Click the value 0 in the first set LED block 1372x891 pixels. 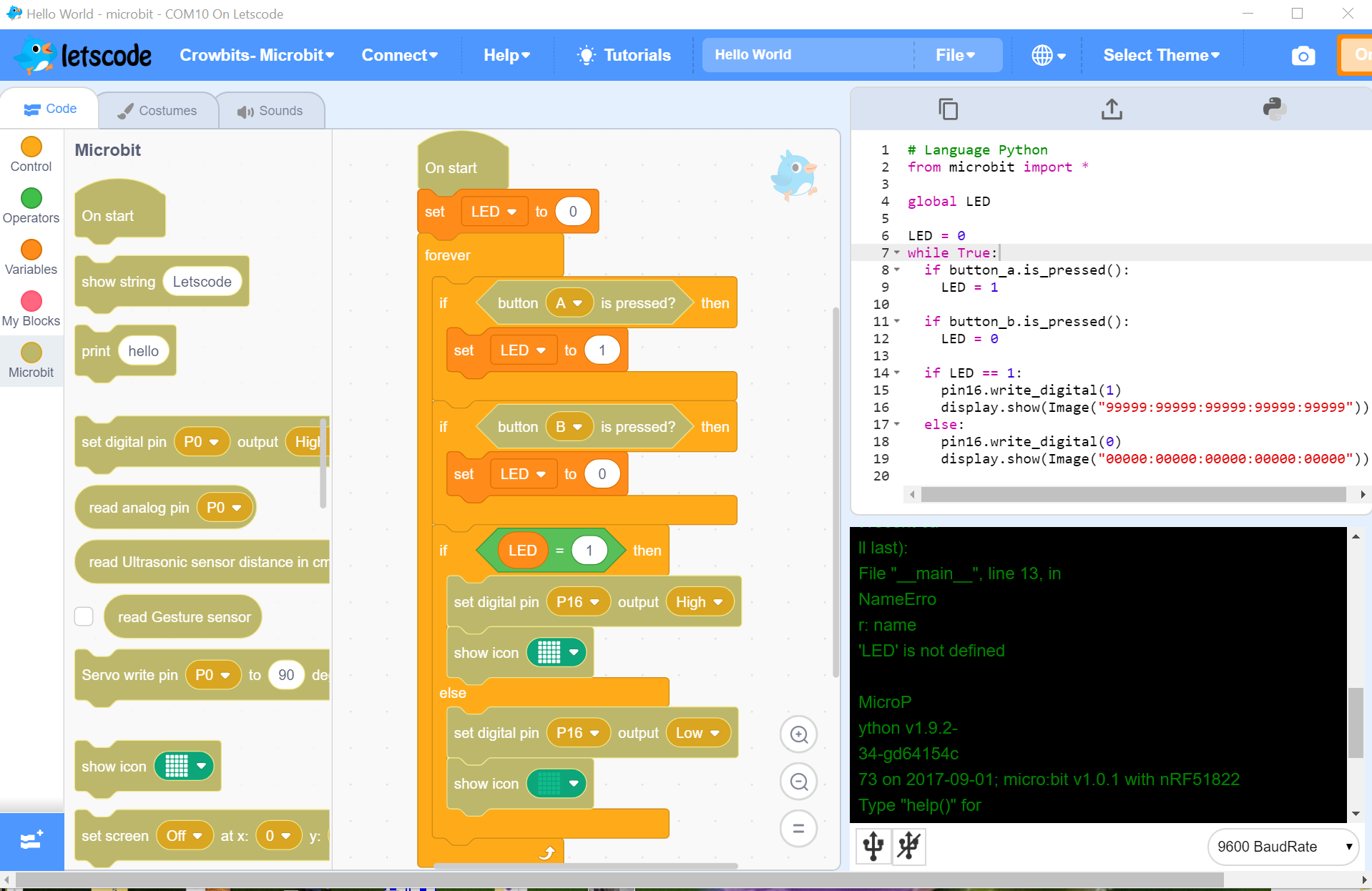[573, 212]
